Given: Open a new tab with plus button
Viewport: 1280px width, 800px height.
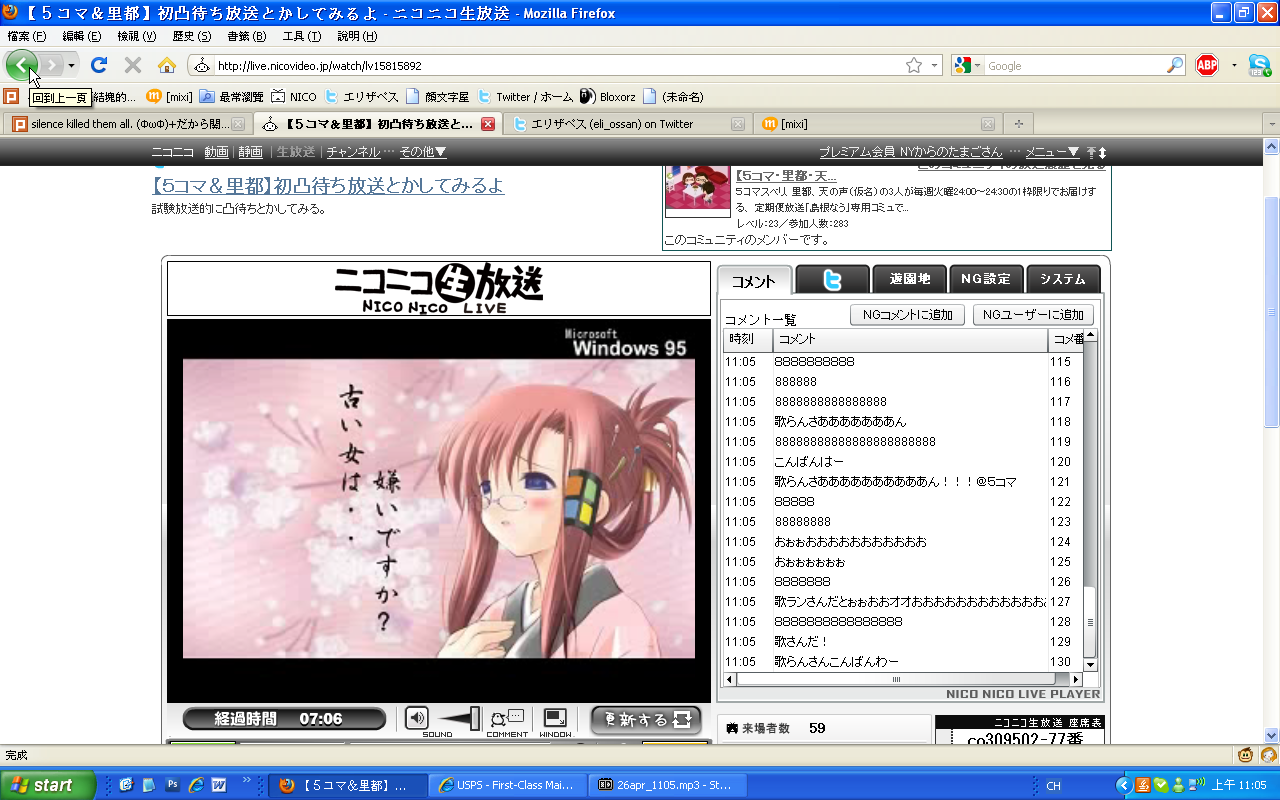Looking at the screenshot, I should tap(1019, 124).
